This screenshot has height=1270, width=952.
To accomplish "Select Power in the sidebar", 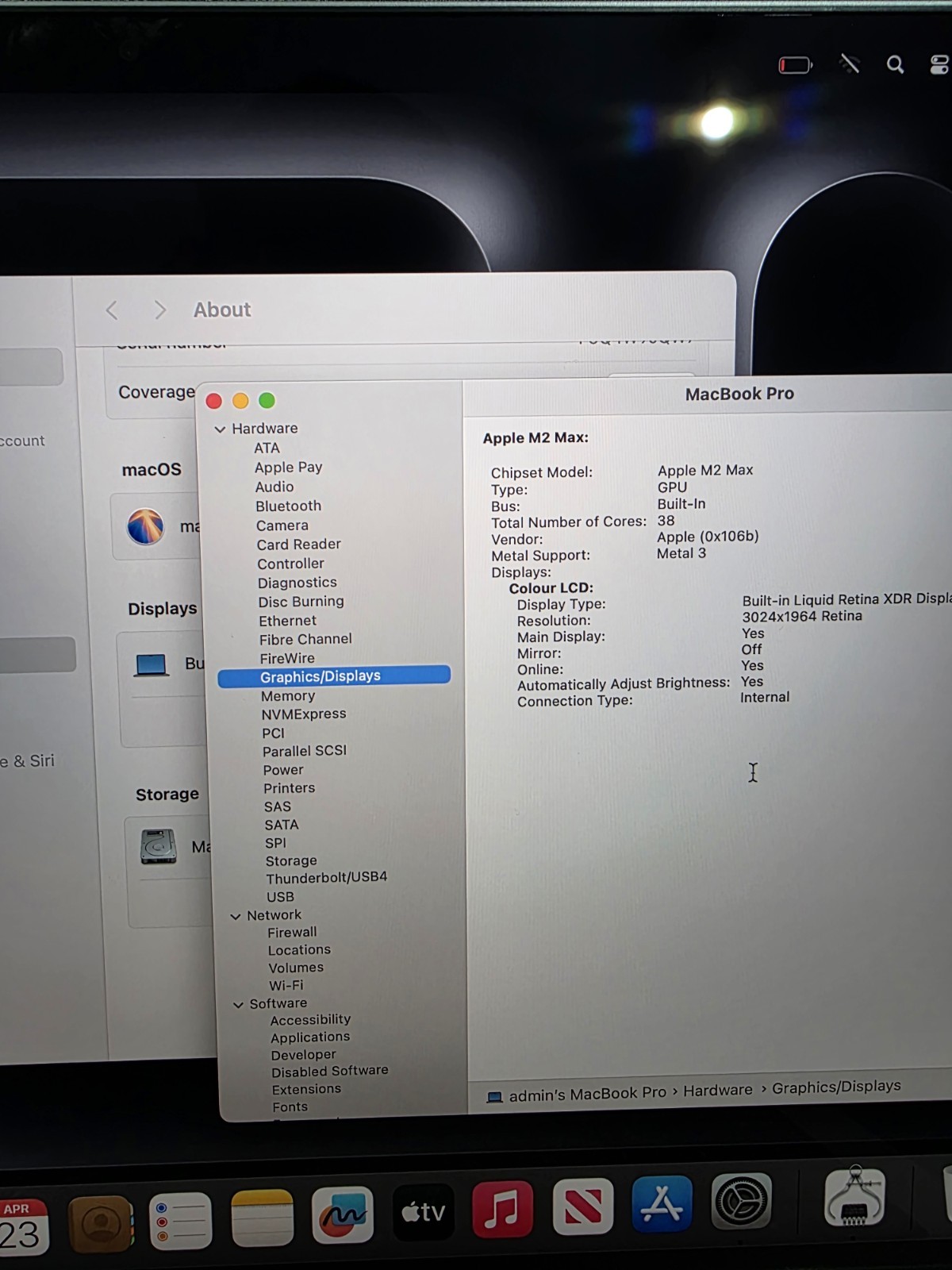I will 283,770.
